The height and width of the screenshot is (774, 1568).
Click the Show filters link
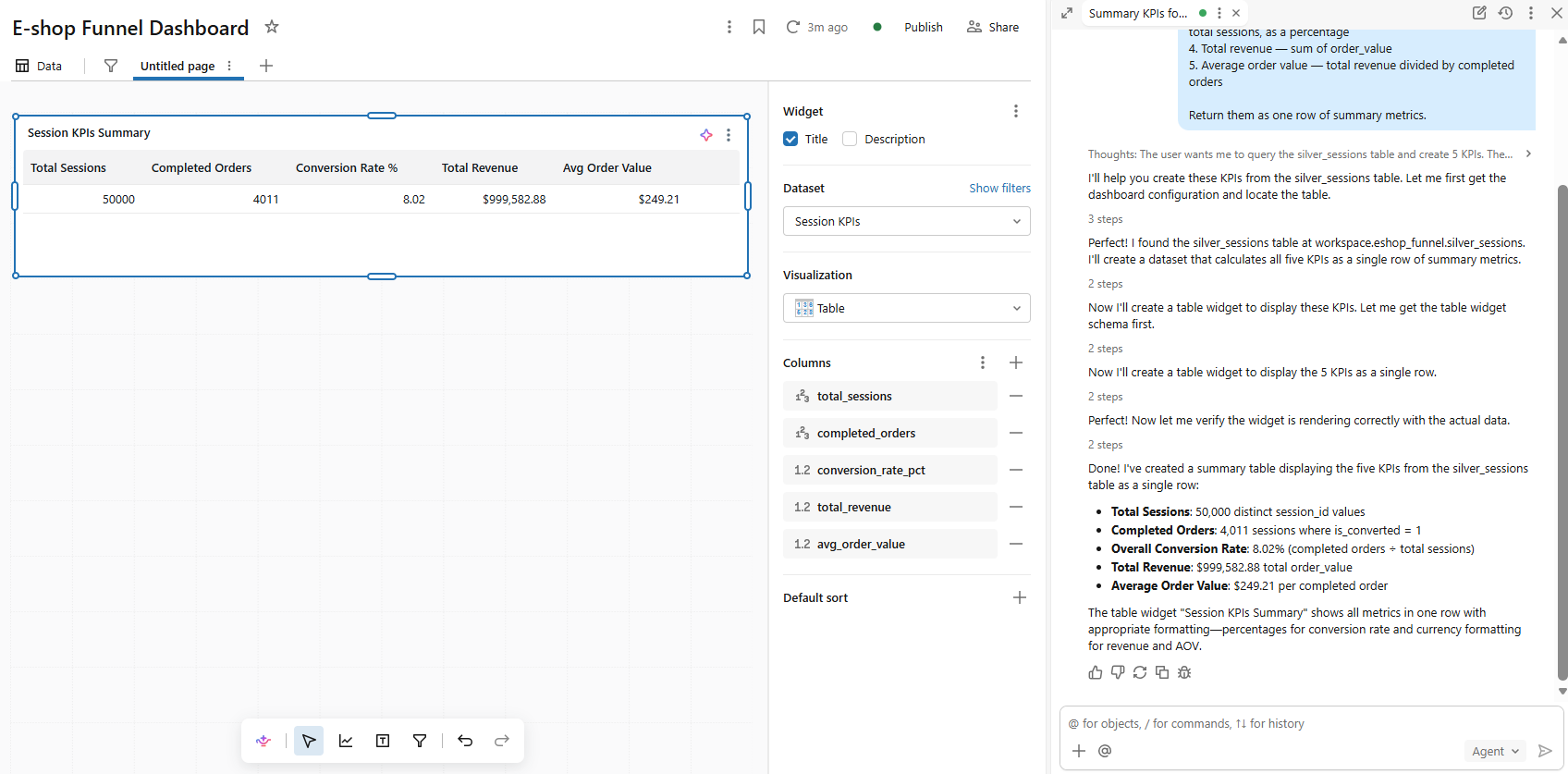point(999,188)
